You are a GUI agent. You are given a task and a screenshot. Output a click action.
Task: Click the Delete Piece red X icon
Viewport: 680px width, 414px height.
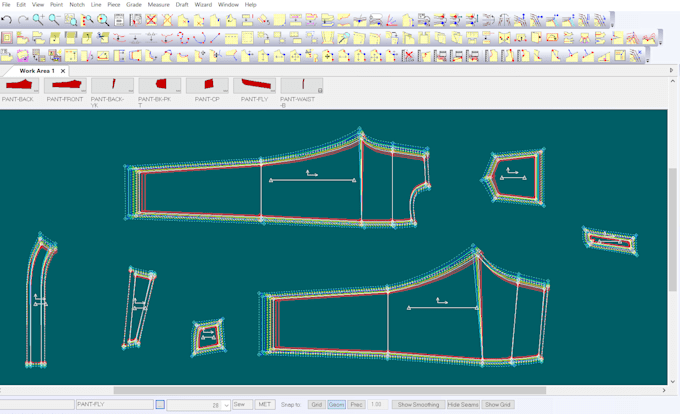pyautogui.click(x=151, y=20)
